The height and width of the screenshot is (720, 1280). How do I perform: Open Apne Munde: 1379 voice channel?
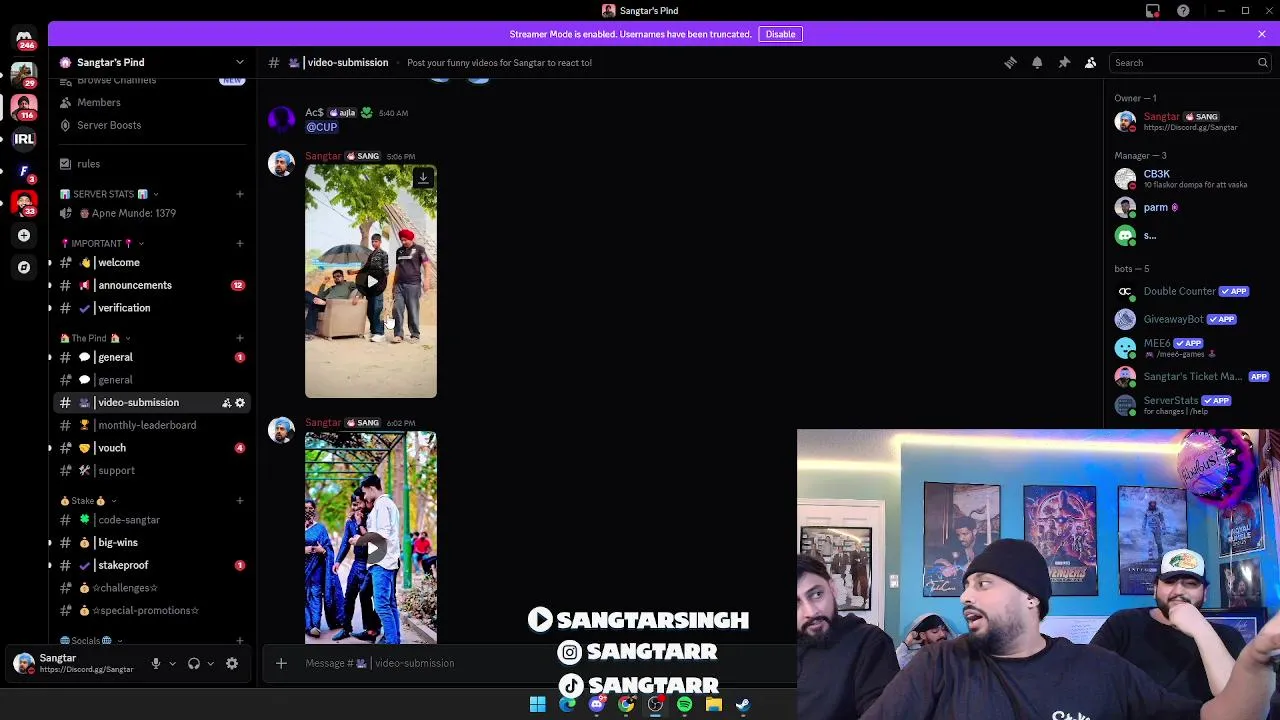(x=151, y=213)
